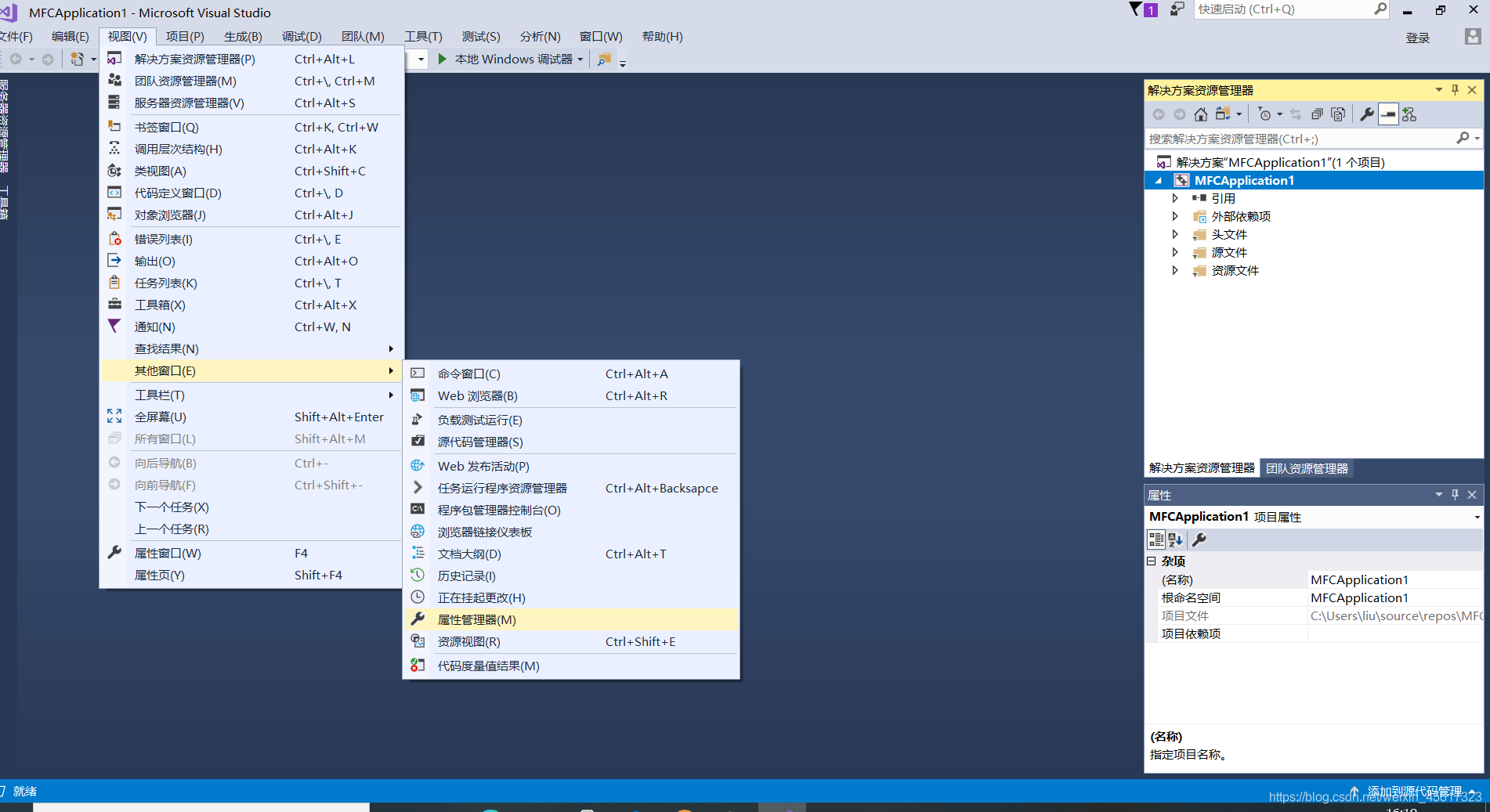Image resolution: width=1490 pixels, height=812 pixels.
Task: Expand the 源文件 folder node
Action: (1175, 252)
